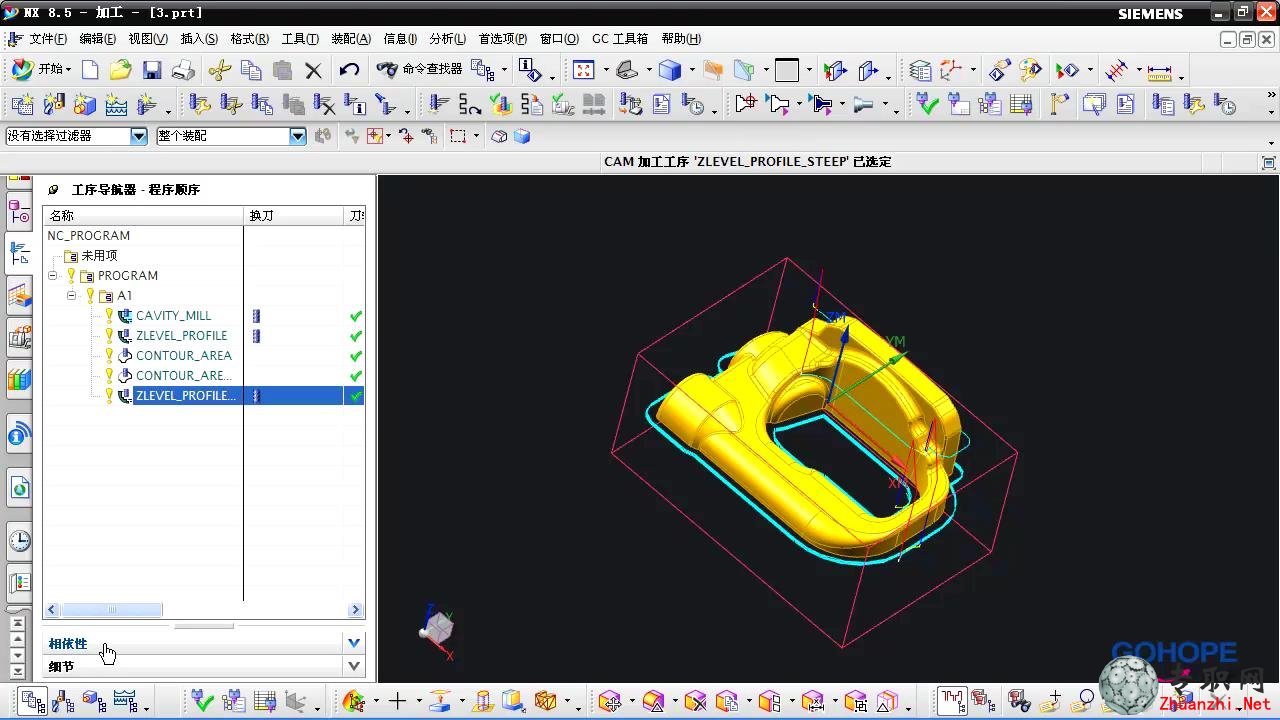1280x720 pixels.
Task: Pin the Operation Navigator panel
Action: [53, 190]
